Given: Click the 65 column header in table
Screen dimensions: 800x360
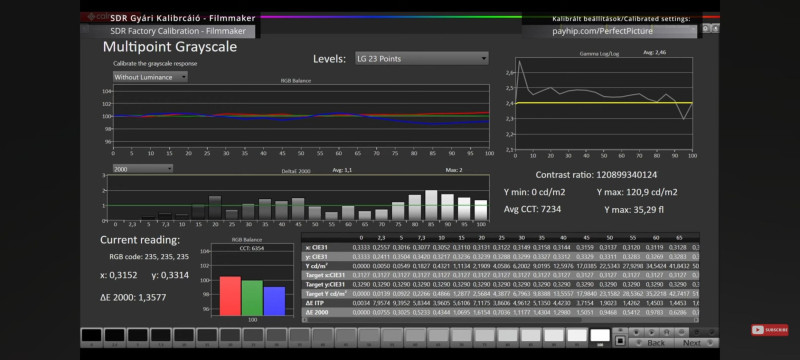Looking at the screenshot, I should tap(679, 238).
